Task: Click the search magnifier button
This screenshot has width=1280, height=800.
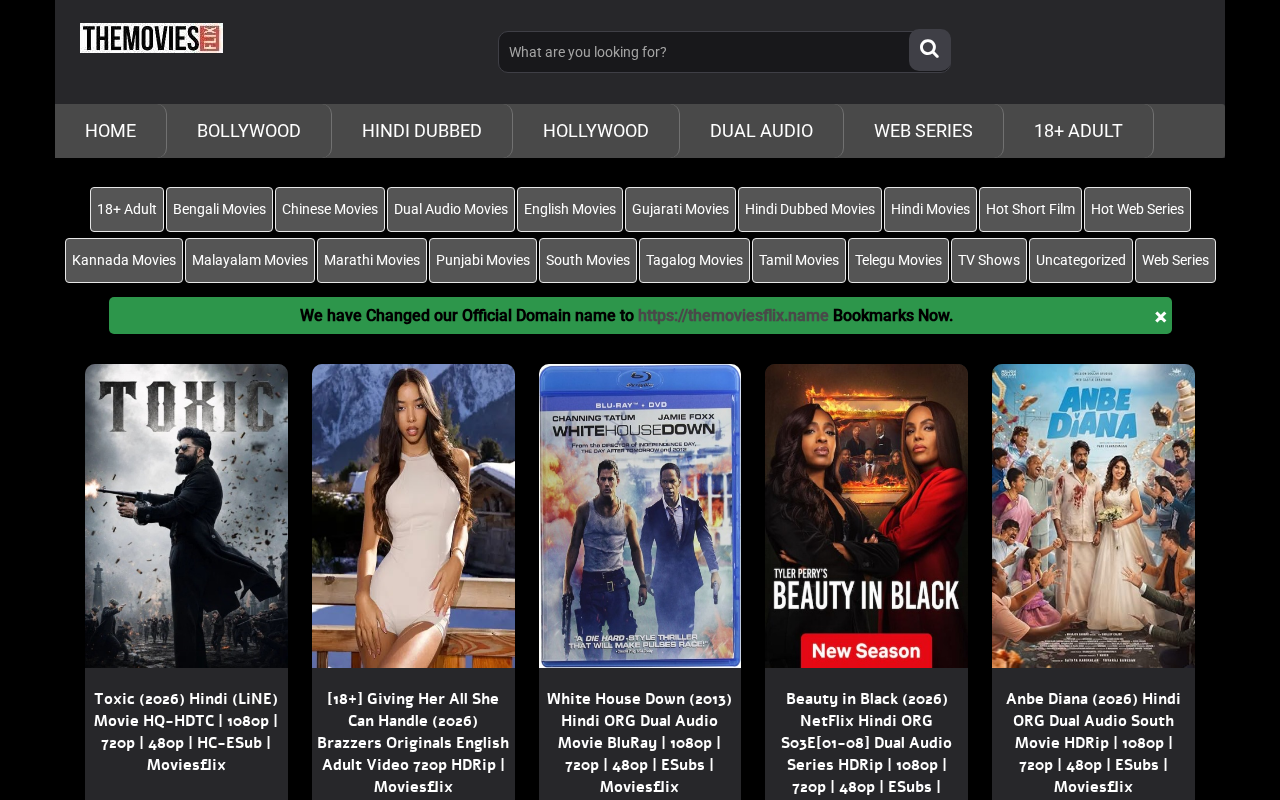Action: 930,50
